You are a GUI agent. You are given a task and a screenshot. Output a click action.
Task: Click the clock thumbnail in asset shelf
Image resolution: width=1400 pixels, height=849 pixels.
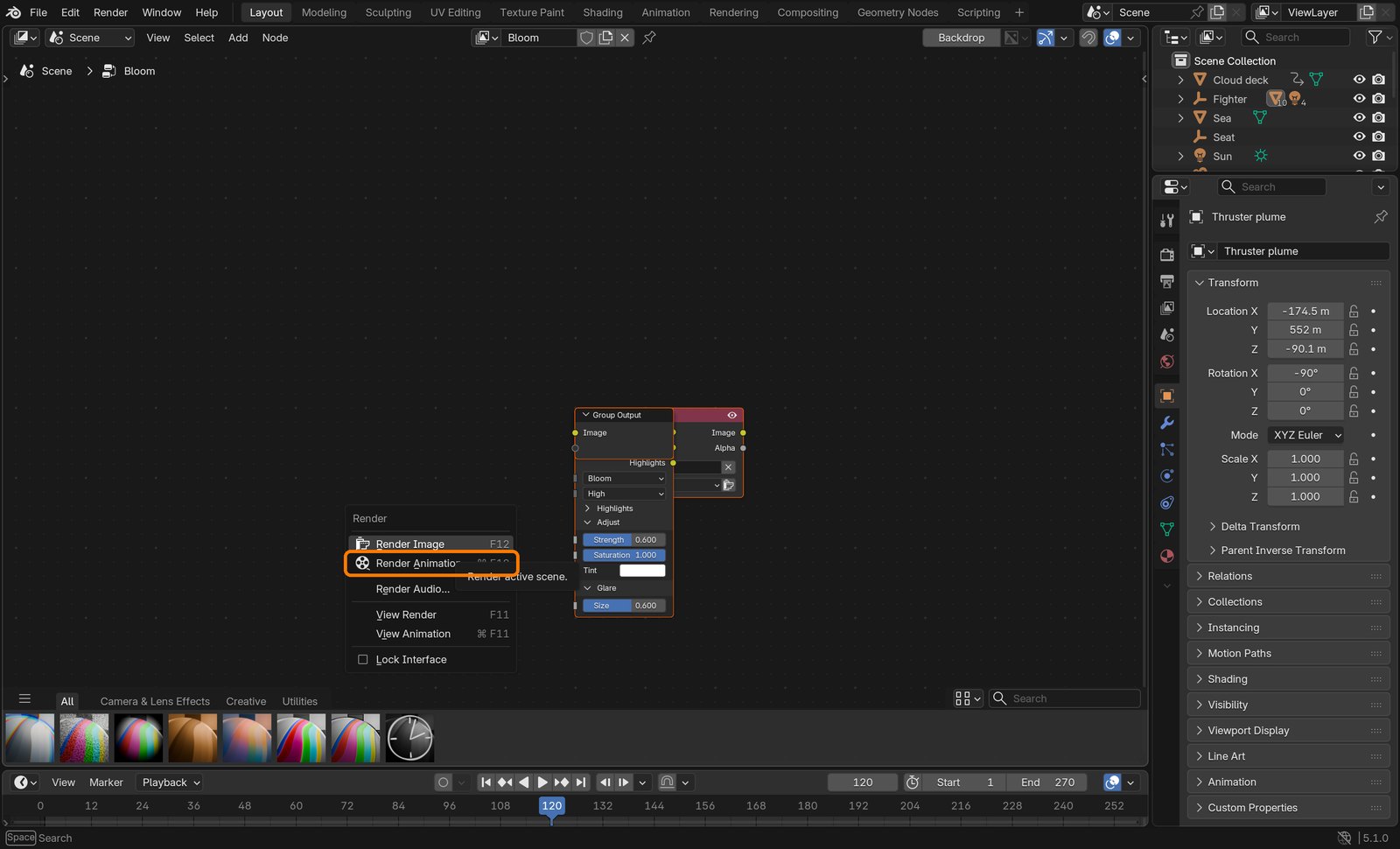pyautogui.click(x=409, y=738)
